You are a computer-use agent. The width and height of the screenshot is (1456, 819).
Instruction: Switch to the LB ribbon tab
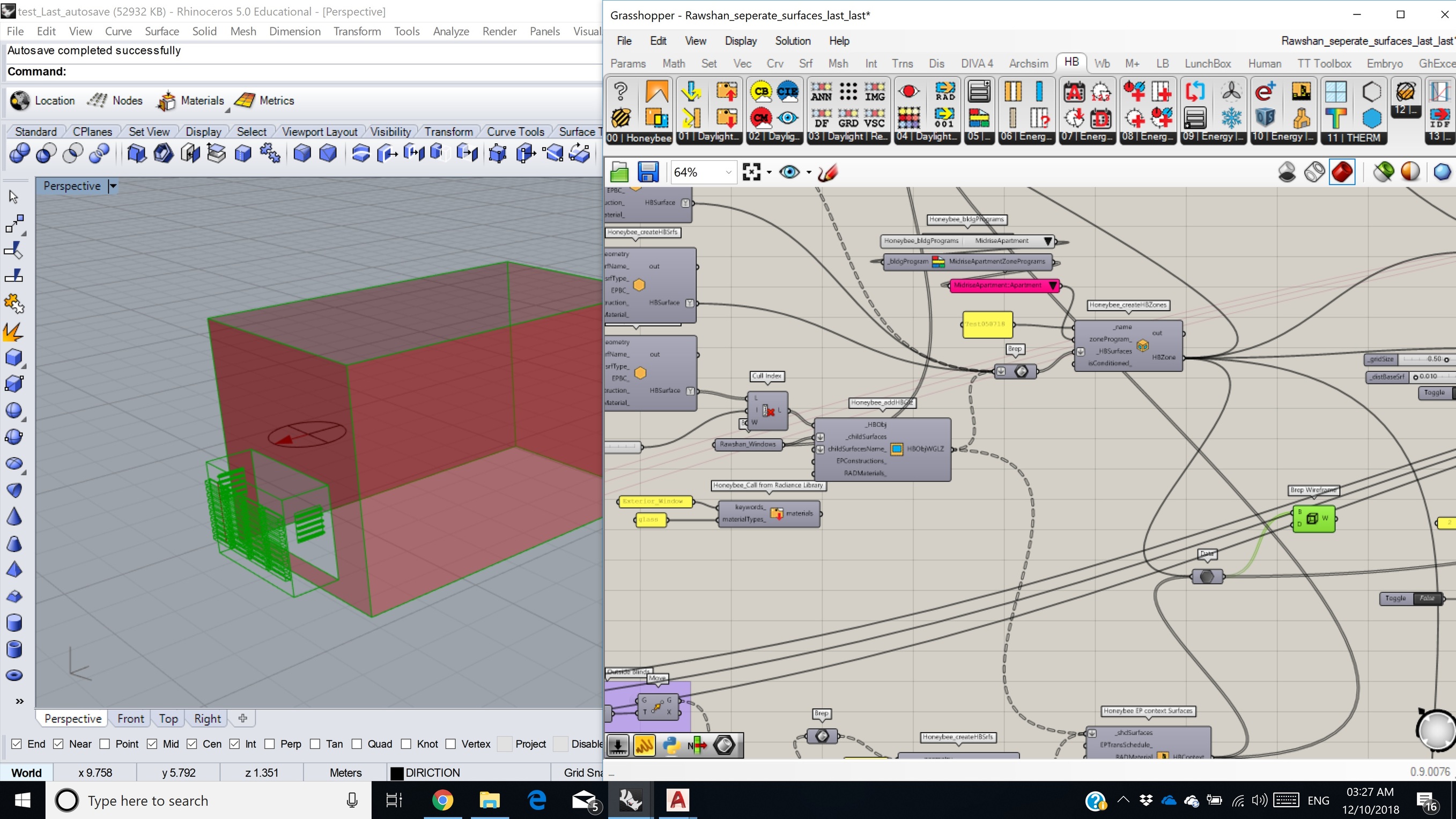click(x=1162, y=63)
